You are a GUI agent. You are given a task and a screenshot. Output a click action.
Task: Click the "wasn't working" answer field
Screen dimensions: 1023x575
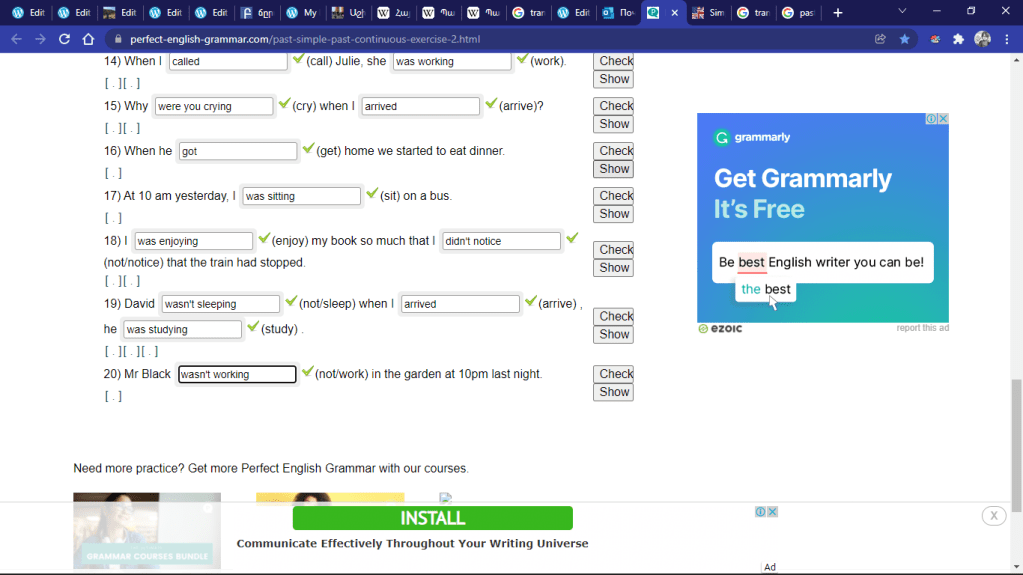pyautogui.click(x=237, y=374)
